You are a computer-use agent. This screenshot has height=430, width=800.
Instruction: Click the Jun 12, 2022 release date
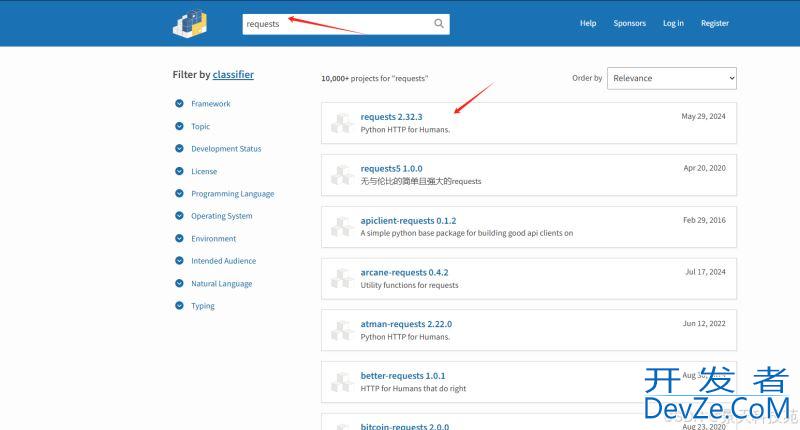click(x=704, y=323)
